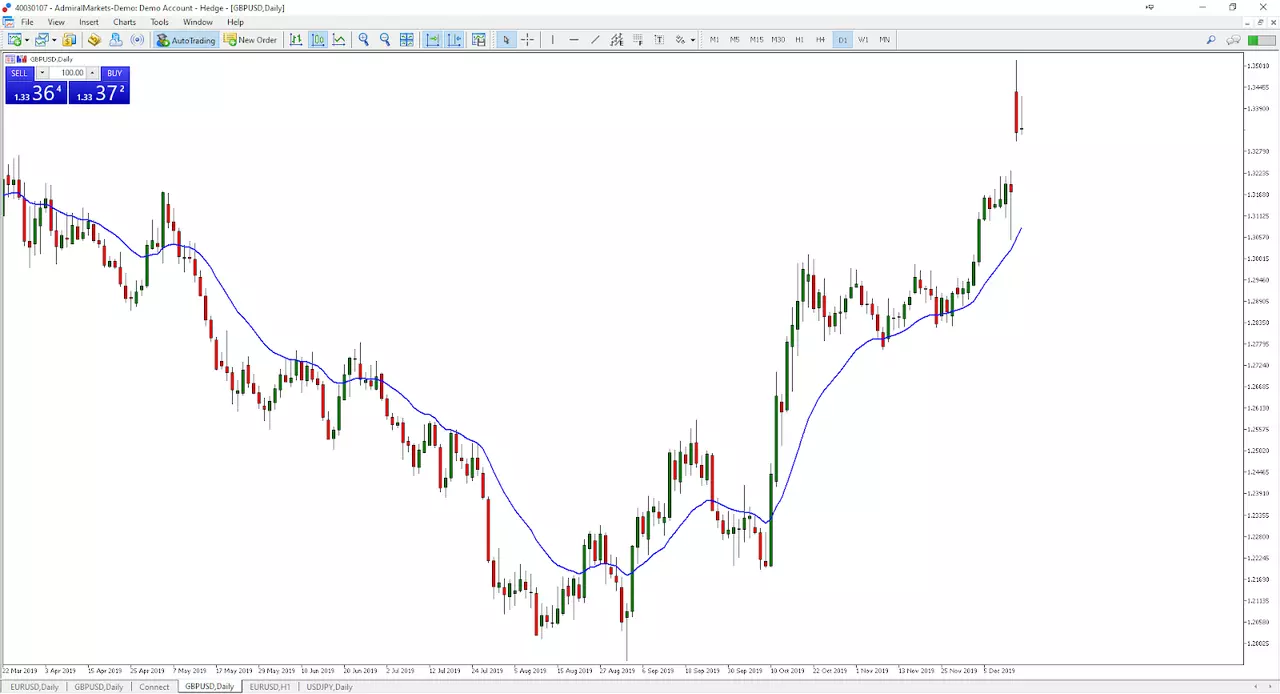Set timeframe to H1
The height and width of the screenshot is (694, 1280).
pos(799,40)
